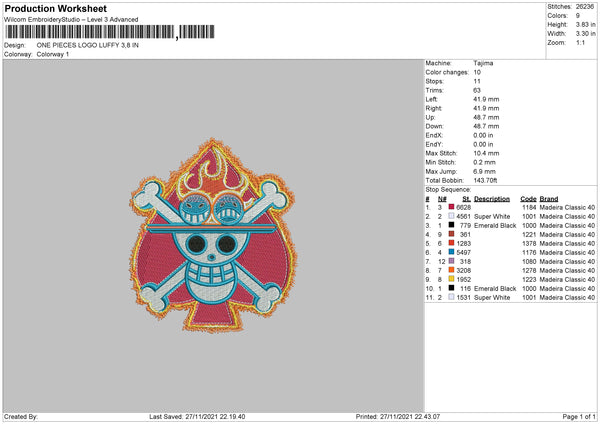This screenshot has width=600, height=424.
Task: Click the 'Down:' measurement label
Action: click(434, 126)
